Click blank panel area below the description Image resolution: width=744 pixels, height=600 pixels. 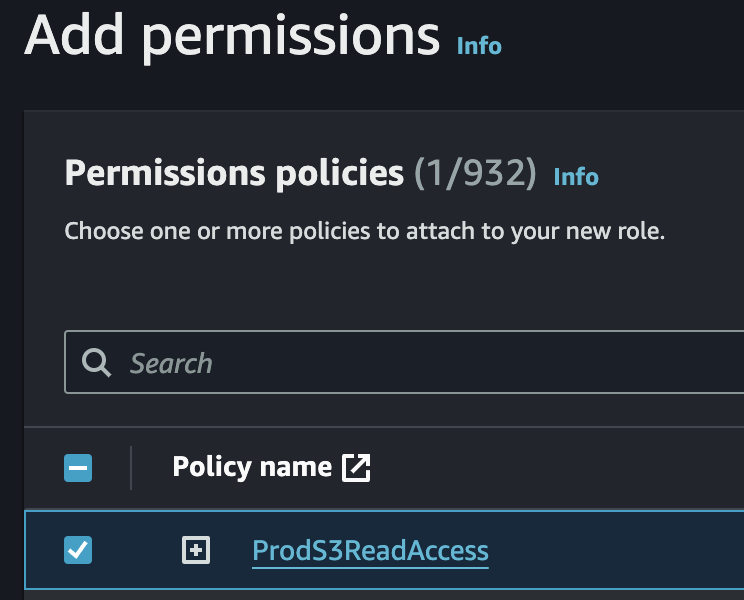click(400, 288)
